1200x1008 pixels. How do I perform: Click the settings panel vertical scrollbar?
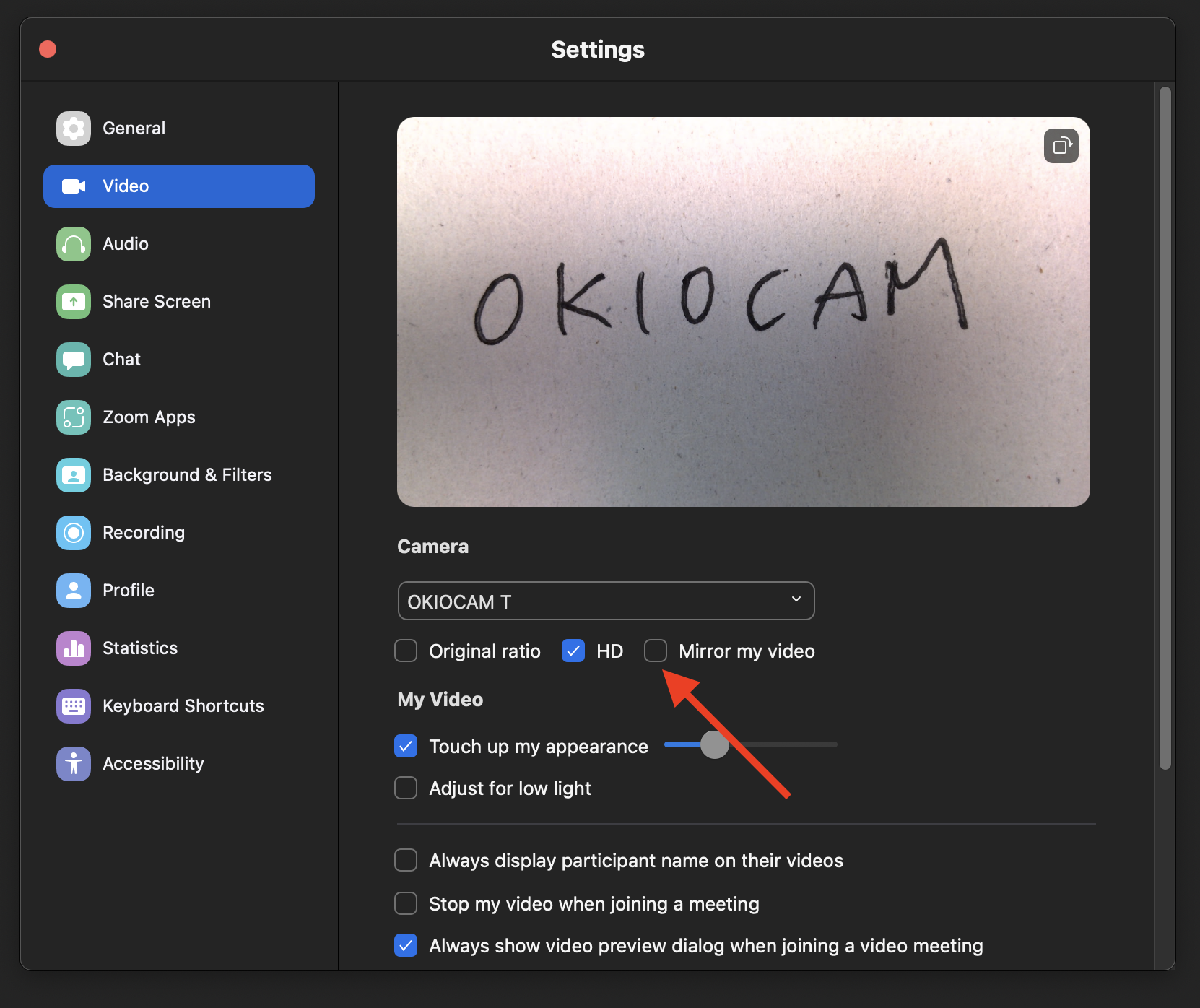(x=1165, y=428)
